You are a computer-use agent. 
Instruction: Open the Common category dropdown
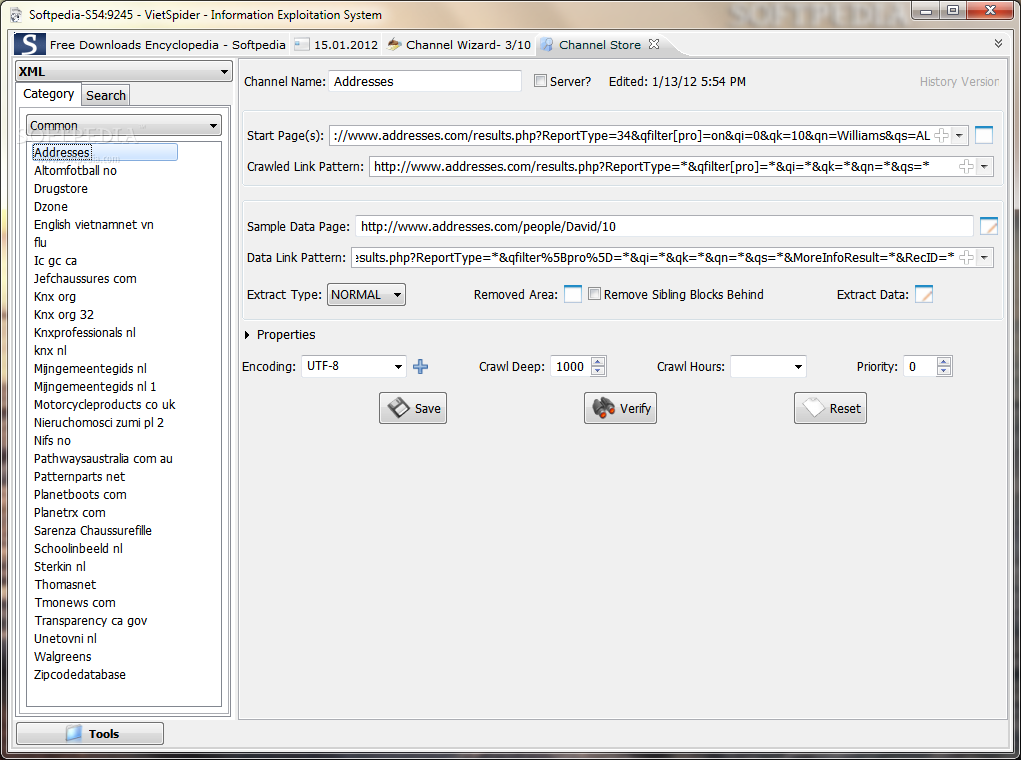pos(124,125)
